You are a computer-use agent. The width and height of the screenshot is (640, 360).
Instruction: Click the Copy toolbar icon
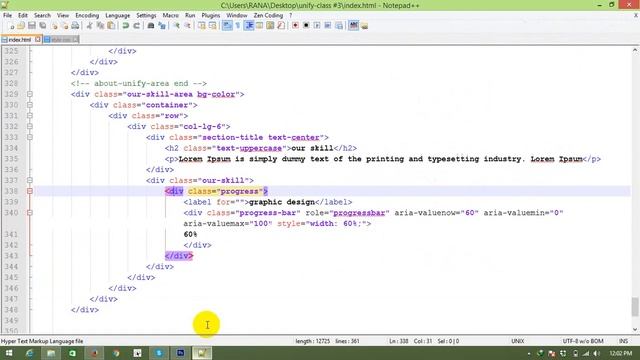click(x=100, y=26)
